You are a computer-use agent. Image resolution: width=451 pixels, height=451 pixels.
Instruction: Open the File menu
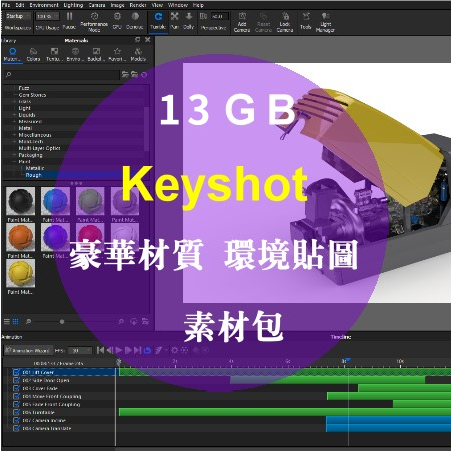6,5
